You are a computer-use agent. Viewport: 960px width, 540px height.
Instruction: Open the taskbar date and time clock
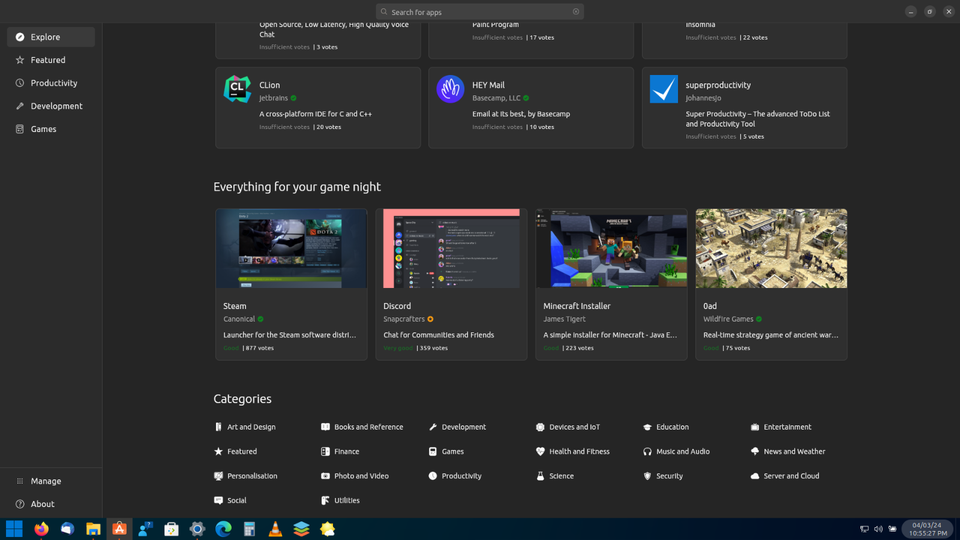click(927, 529)
